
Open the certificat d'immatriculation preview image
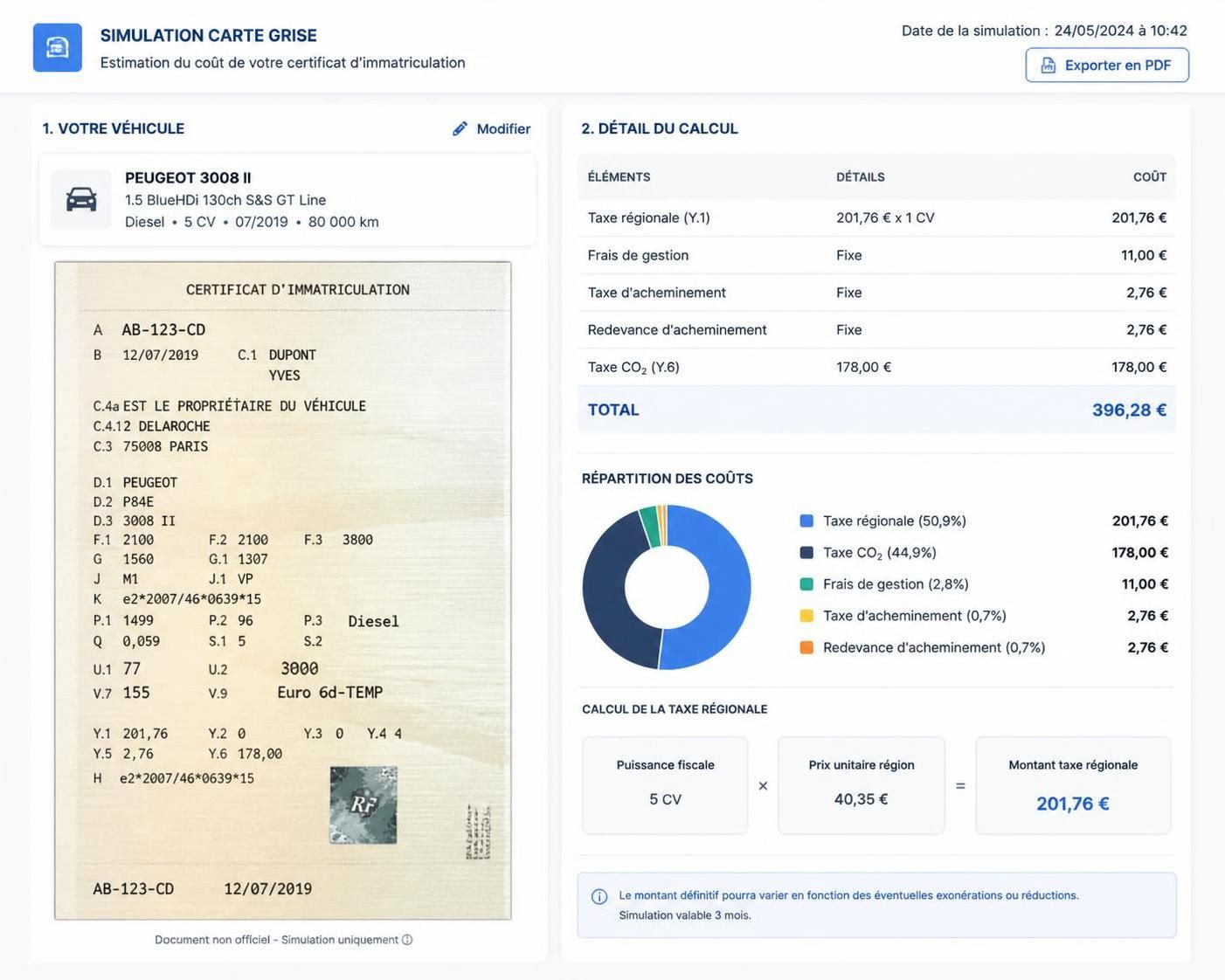coord(283,590)
